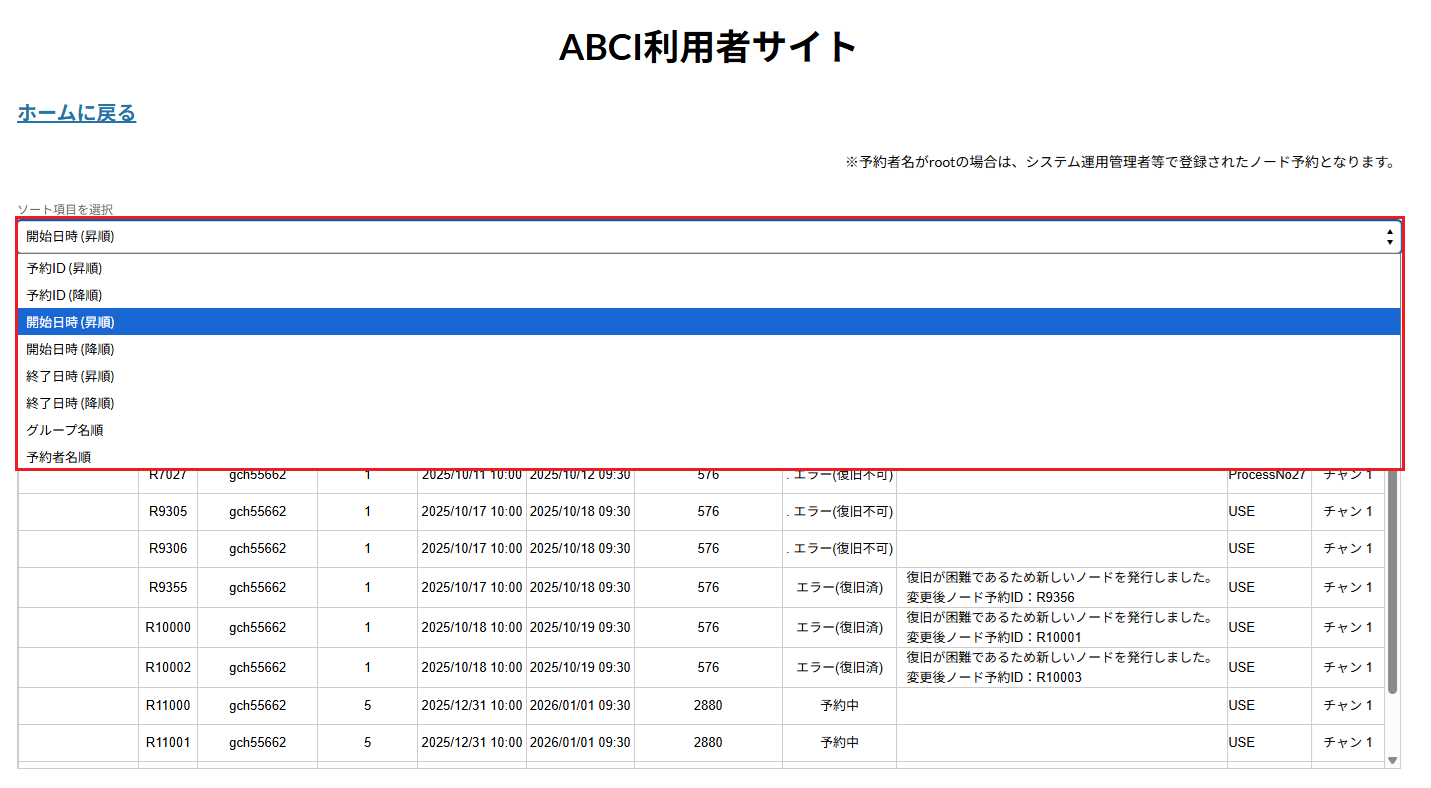This screenshot has height=788, width=1431.
Task: Click the 予約中 status in row R11000
Action: (839, 705)
